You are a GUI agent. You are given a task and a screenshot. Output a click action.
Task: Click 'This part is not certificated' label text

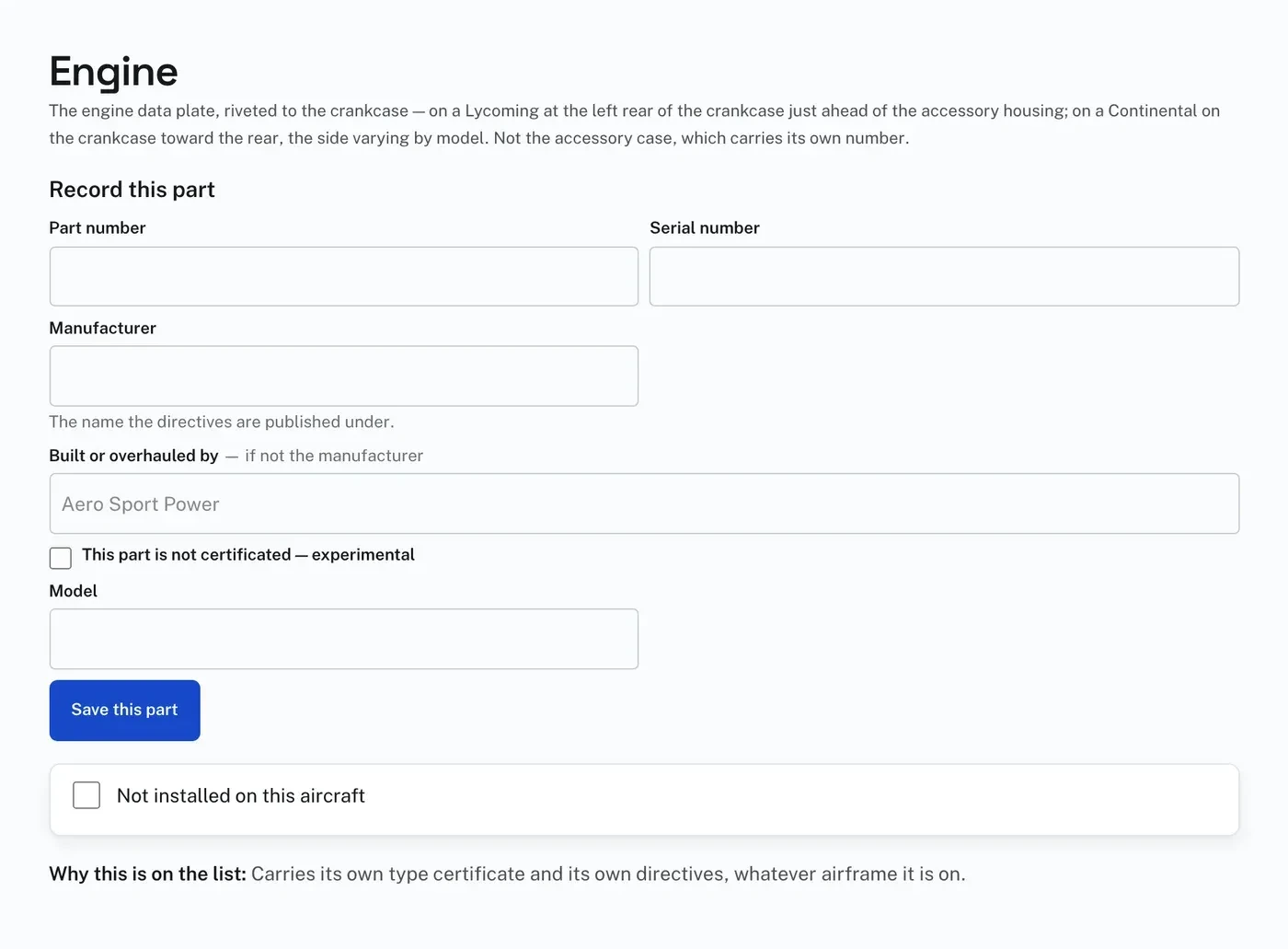click(x=248, y=555)
